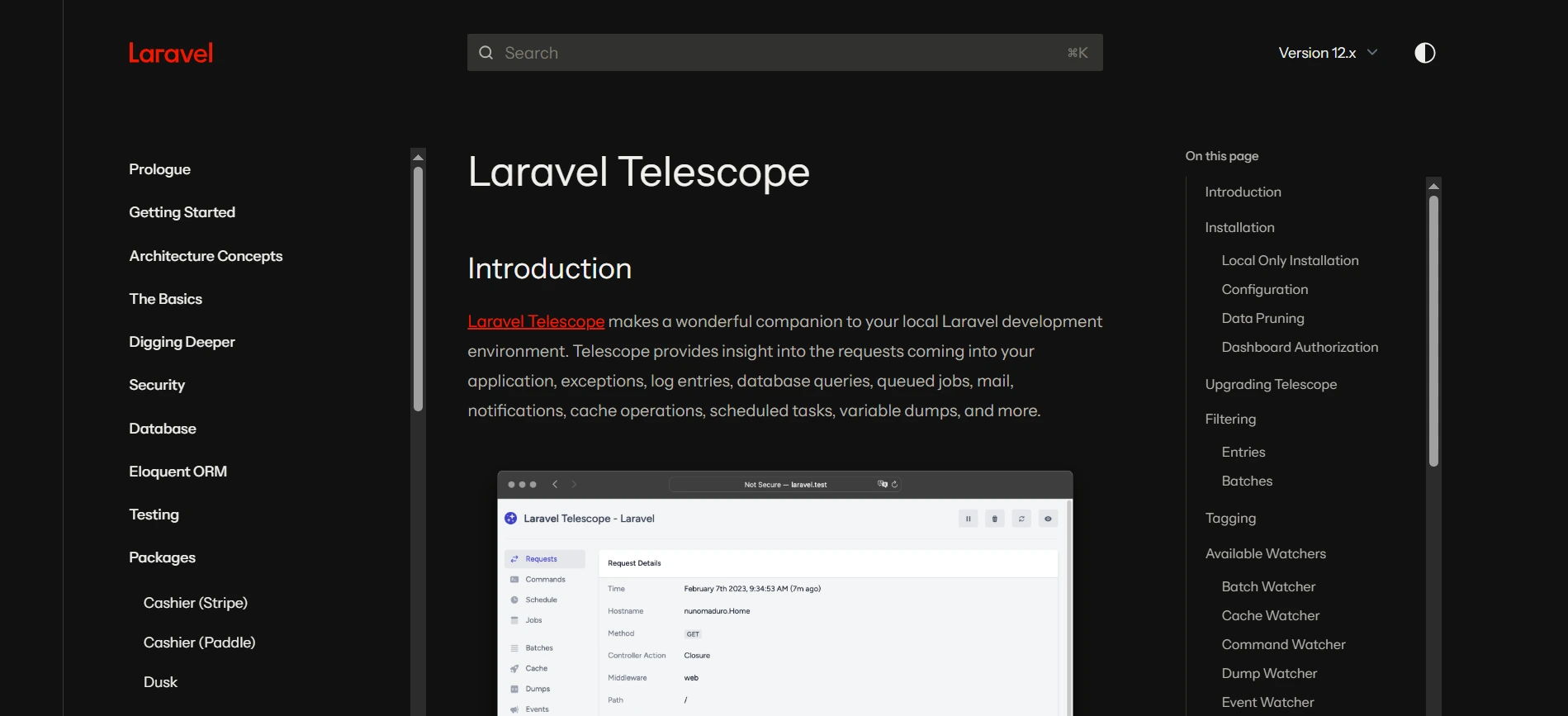The image size is (1568, 716).
Task: Go to Dashboard Authorization section
Action: pyautogui.click(x=1300, y=347)
